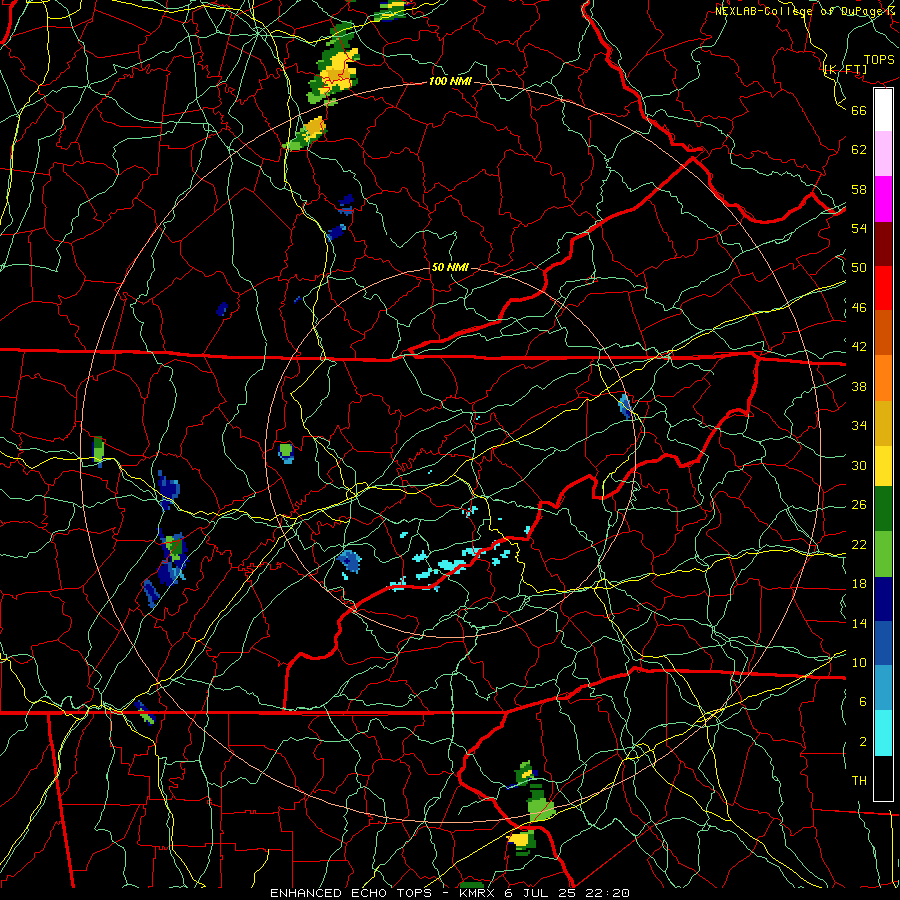Image resolution: width=900 pixels, height=900 pixels.
Task: Click the green-centered blue echo inside 50 NMI ring
Action: (286, 452)
